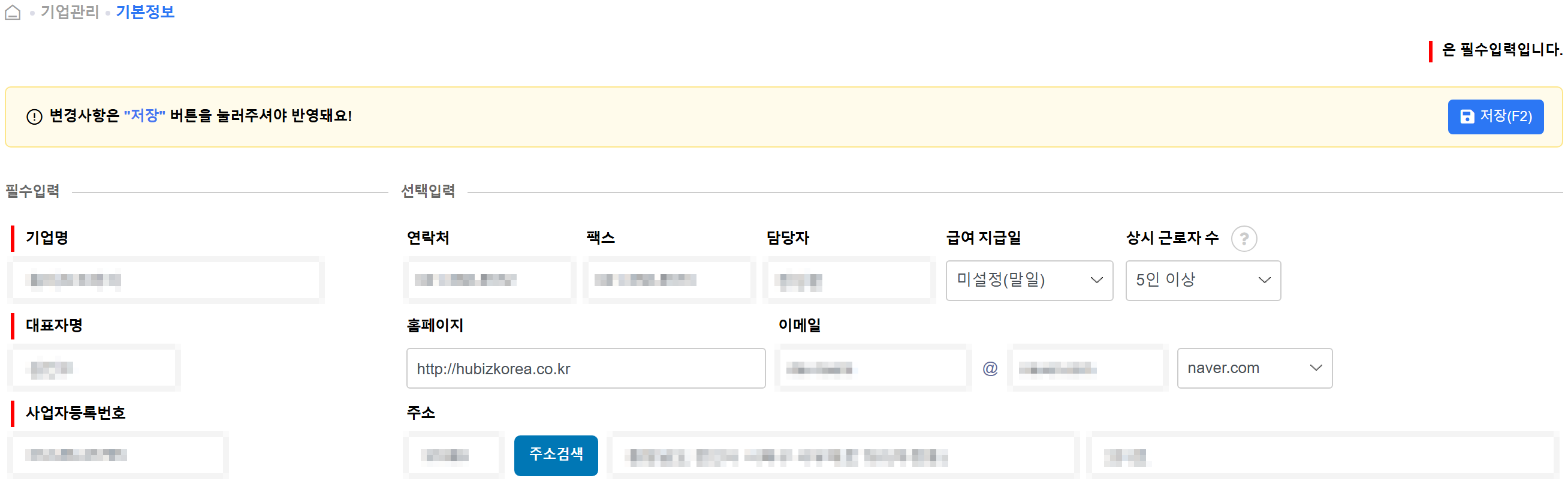Screen dimensions: 1568x481
Task: Click the 기업명 input field
Action: coord(166,280)
